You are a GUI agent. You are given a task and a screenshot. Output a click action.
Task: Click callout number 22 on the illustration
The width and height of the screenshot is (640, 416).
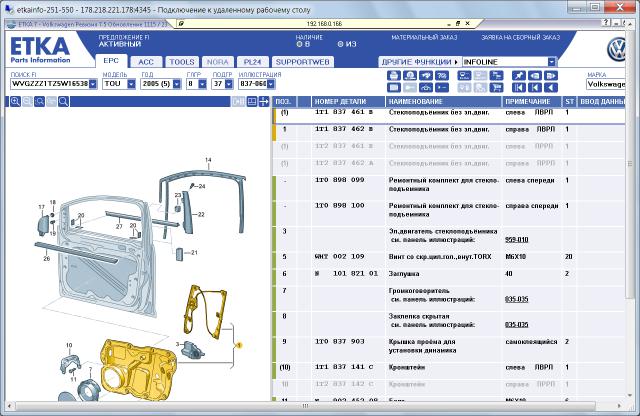click(x=201, y=214)
